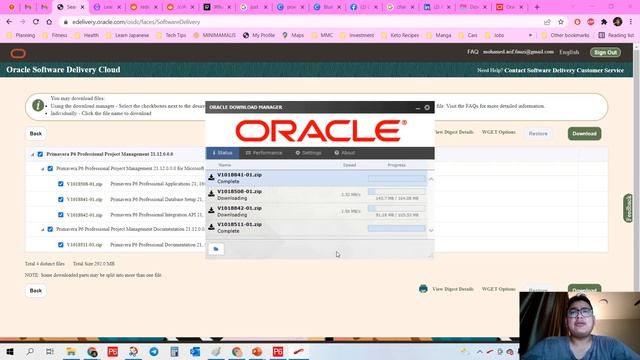Show hidden system tray icons
Viewport: 640px width, 360px height.
tap(480, 351)
